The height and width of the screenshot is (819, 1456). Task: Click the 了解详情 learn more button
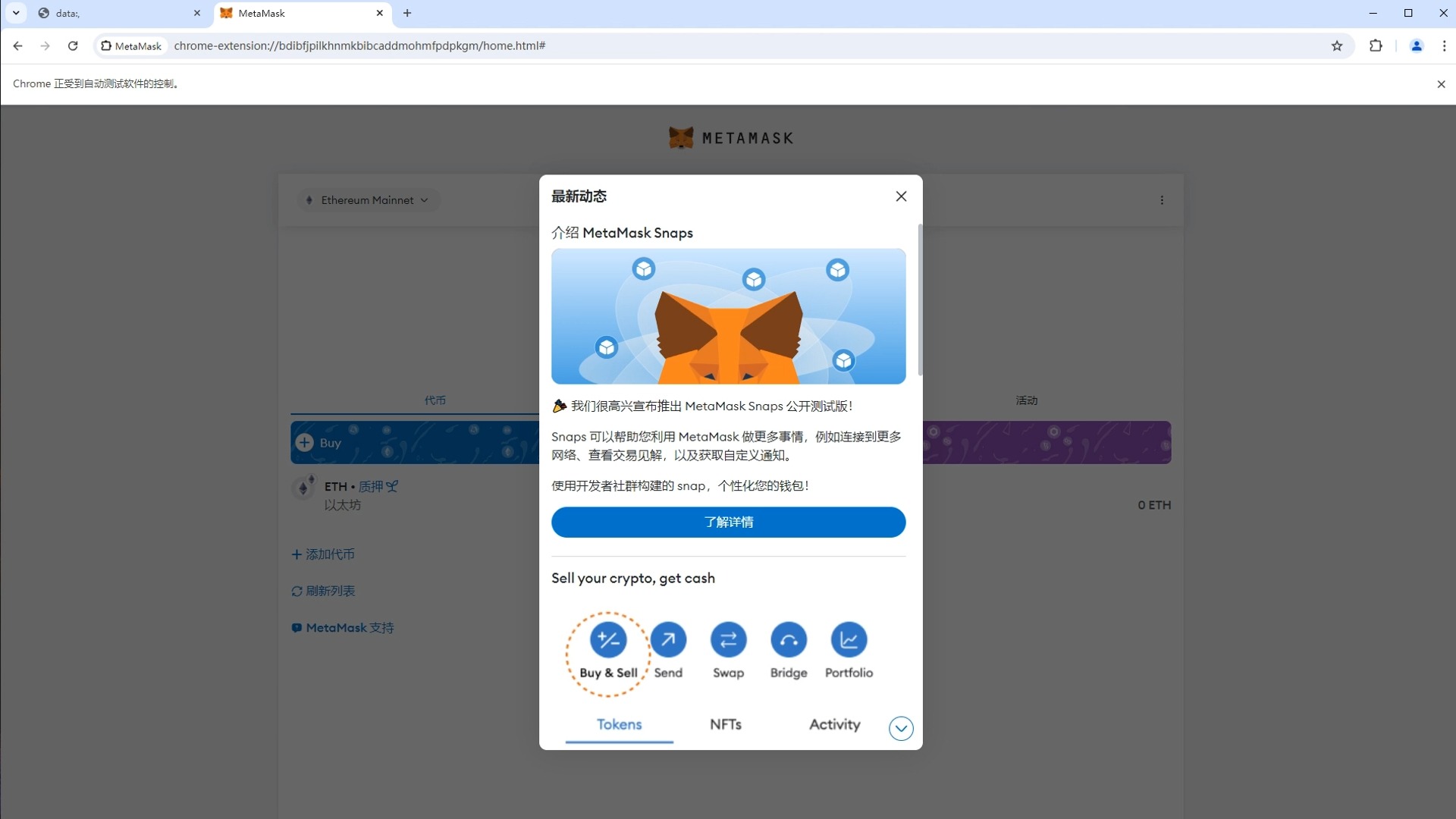click(x=728, y=521)
